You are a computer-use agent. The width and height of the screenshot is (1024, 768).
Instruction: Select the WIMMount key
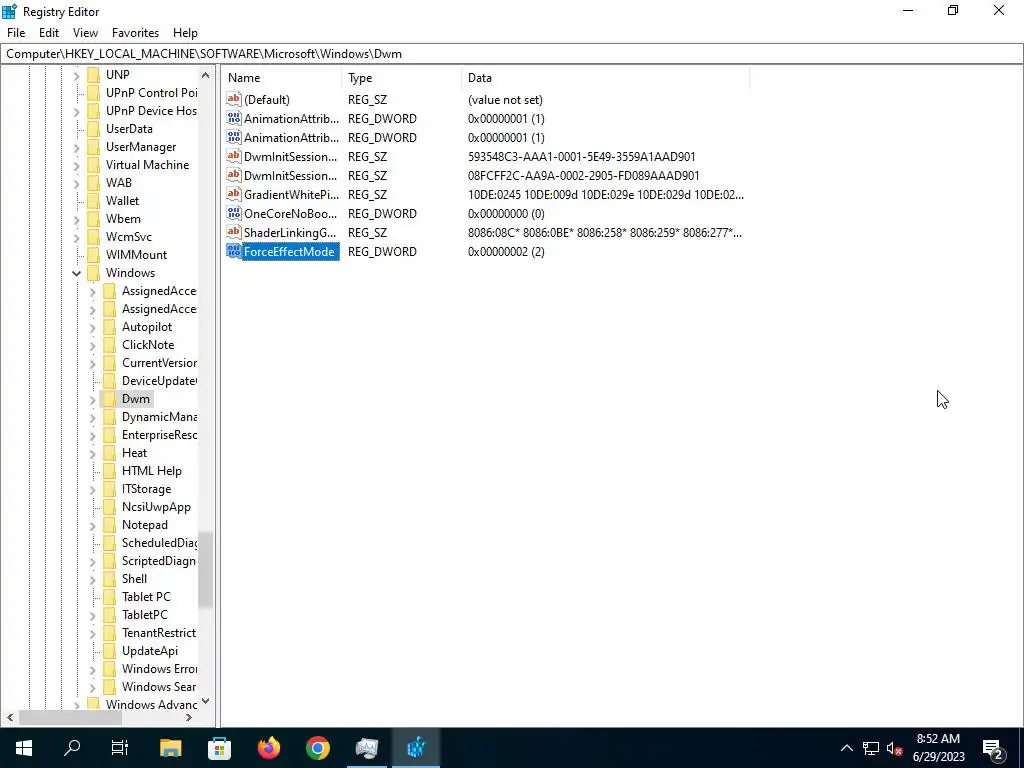pyautogui.click(x=136, y=255)
